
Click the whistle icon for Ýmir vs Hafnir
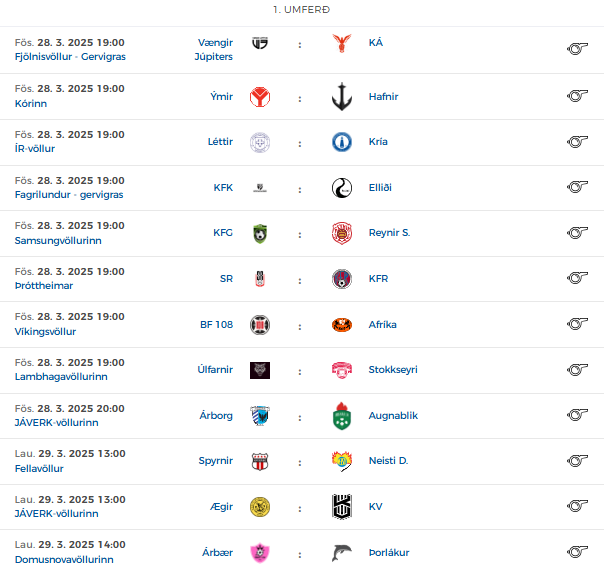point(577,96)
